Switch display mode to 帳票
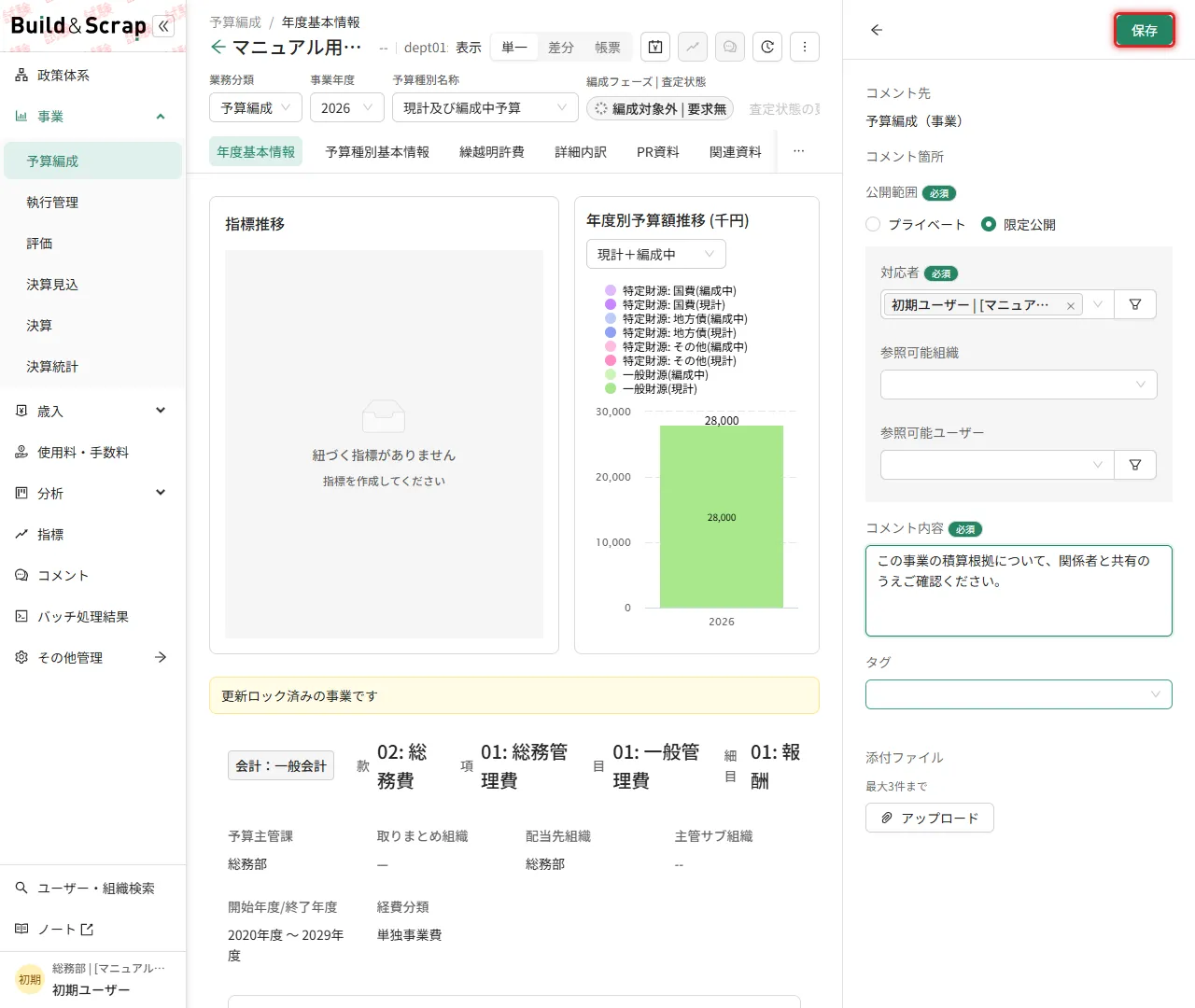 coord(608,47)
